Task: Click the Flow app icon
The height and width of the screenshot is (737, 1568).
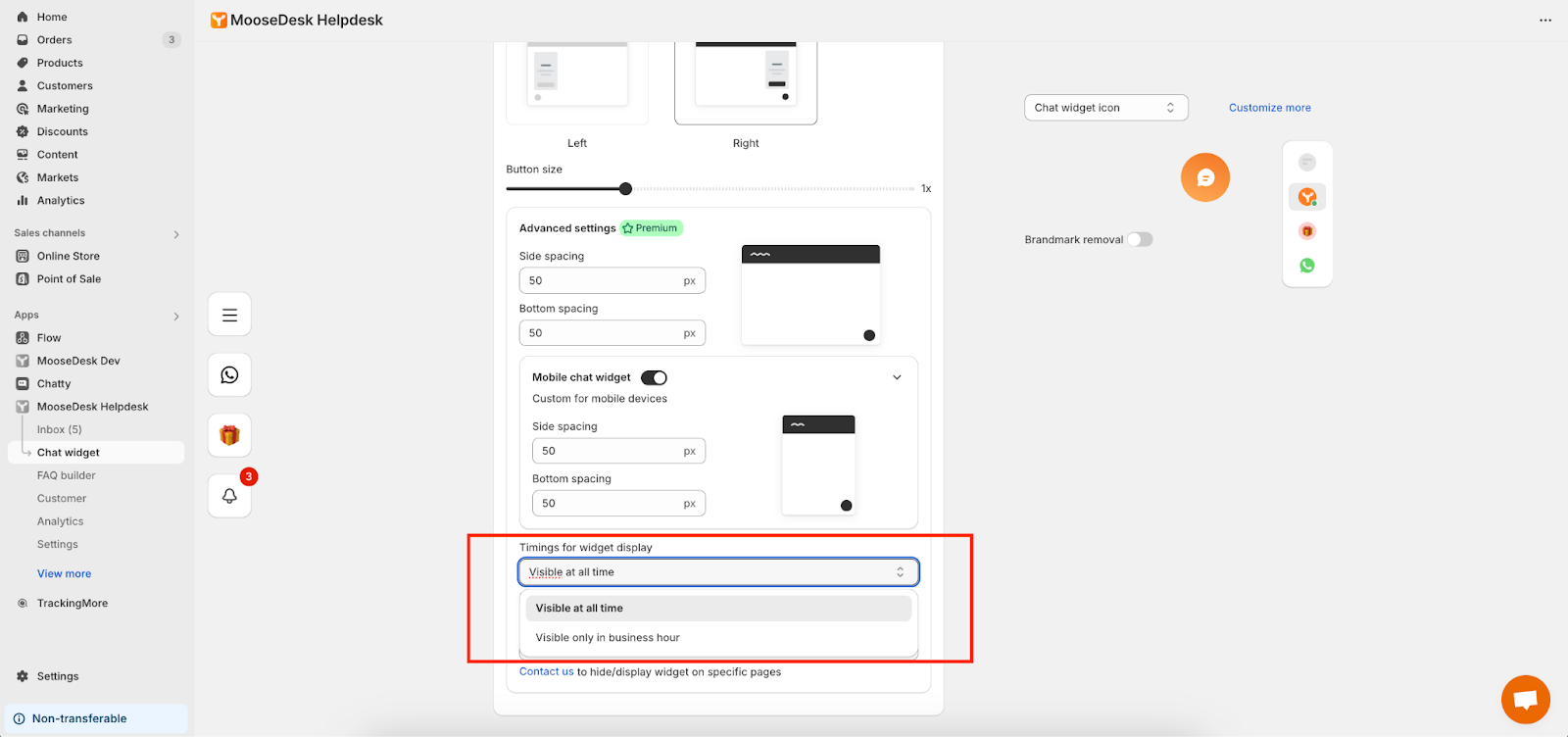Action: point(23,338)
